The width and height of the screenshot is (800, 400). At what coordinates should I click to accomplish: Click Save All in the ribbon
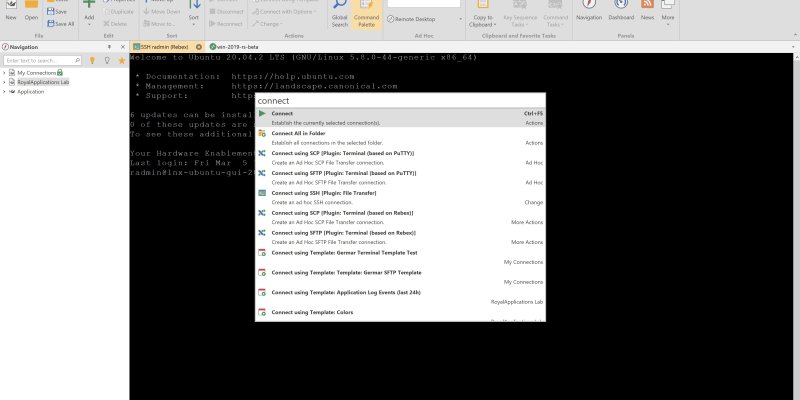(x=64, y=23)
